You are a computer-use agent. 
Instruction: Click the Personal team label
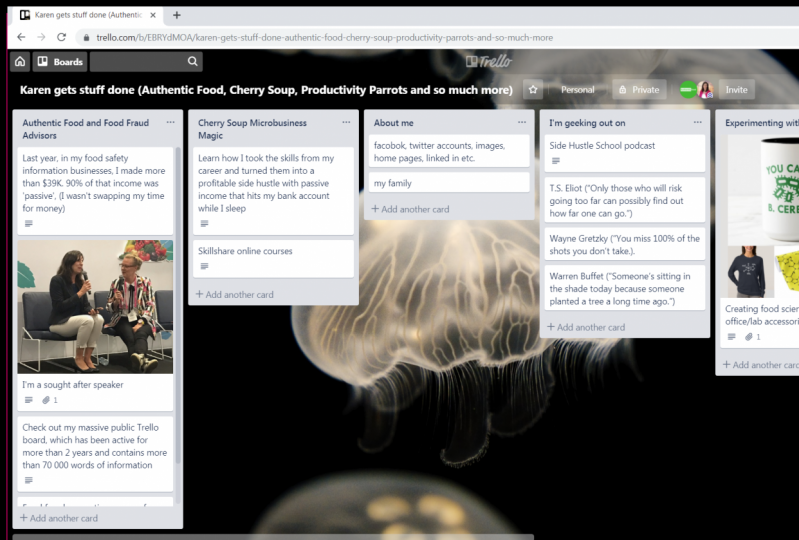(x=577, y=90)
